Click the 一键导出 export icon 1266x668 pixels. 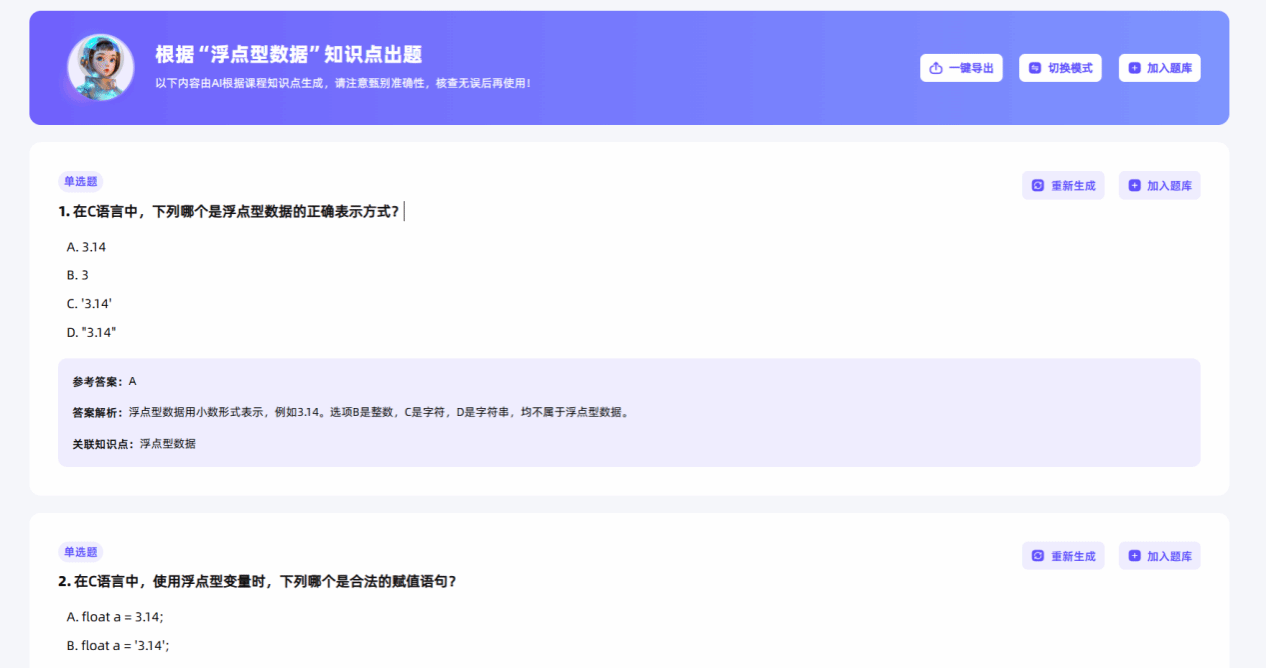point(936,68)
